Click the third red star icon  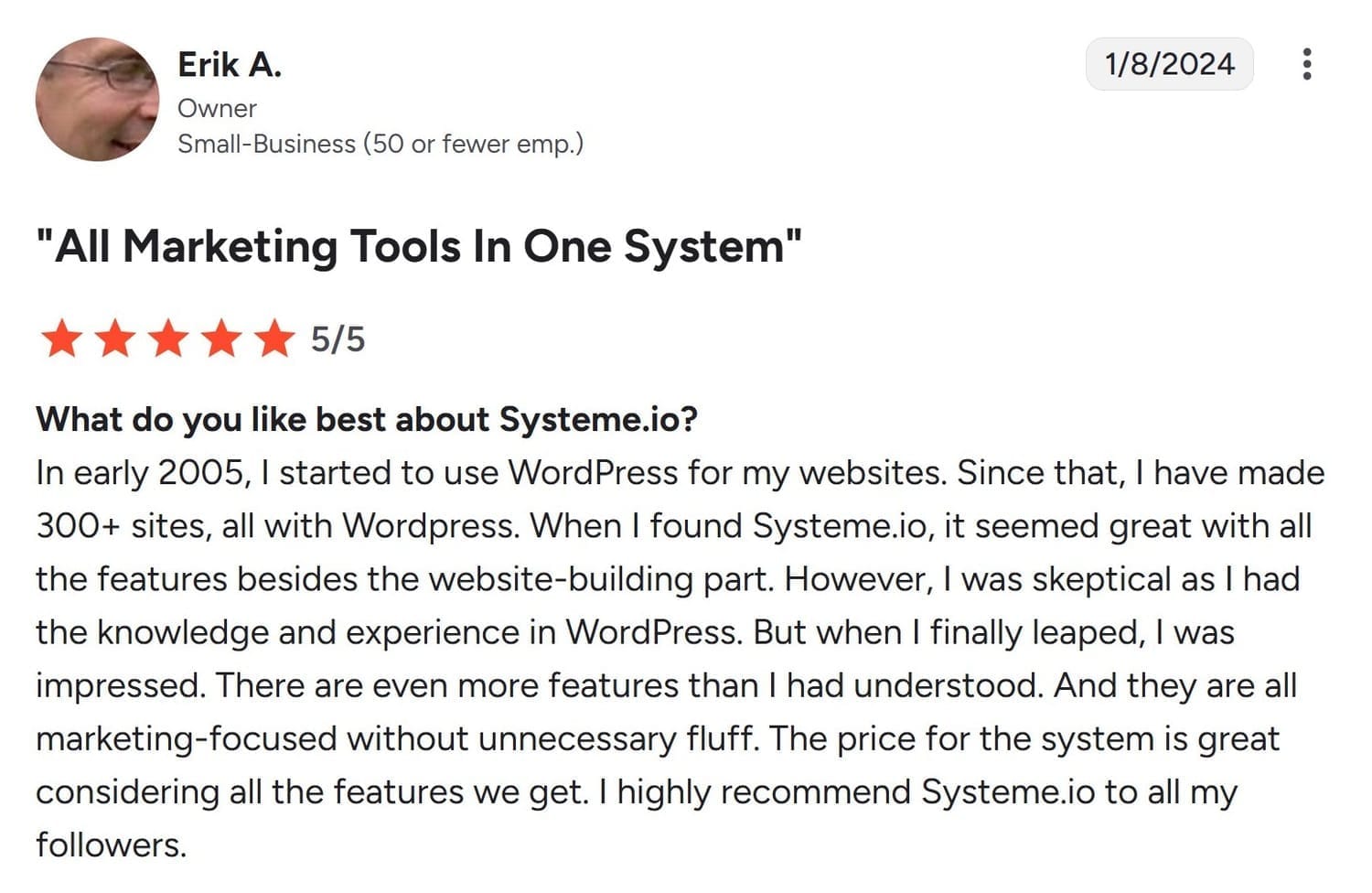pyautogui.click(x=168, y=339)
